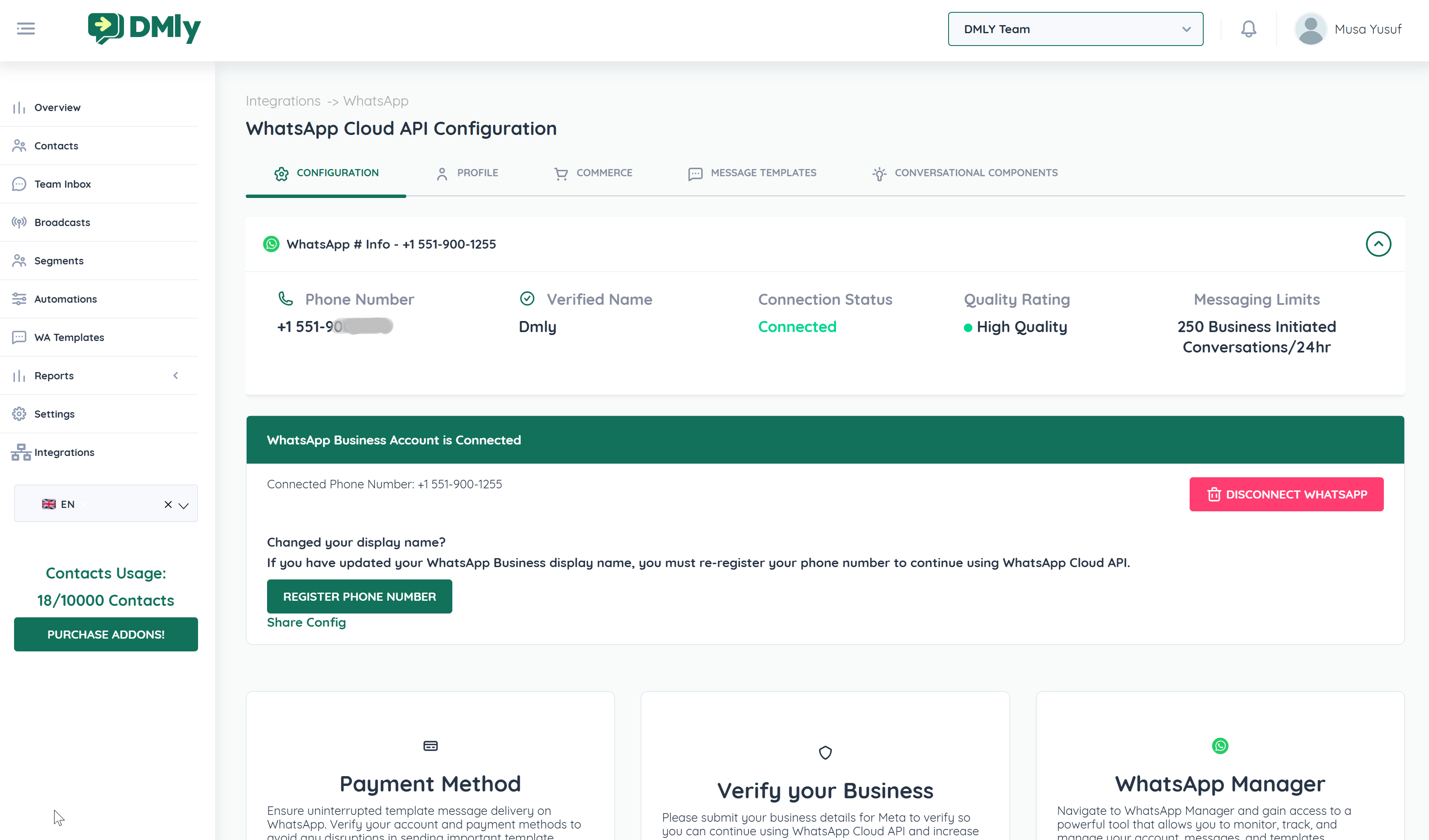
Task: Click Disconnect WhatsApp button
Action: coord(1286,494)
